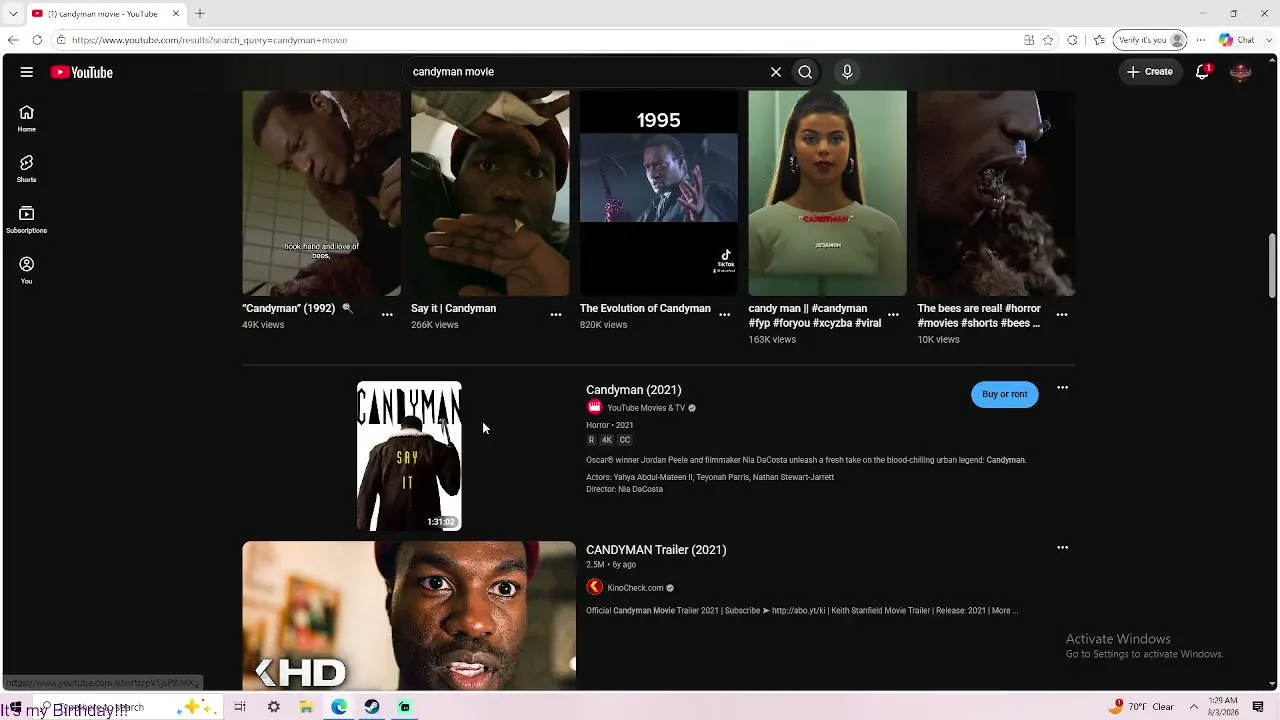The image size is (1280, 720).
Task: Open the Candyman (2021) title link
Action: (634, 390)
